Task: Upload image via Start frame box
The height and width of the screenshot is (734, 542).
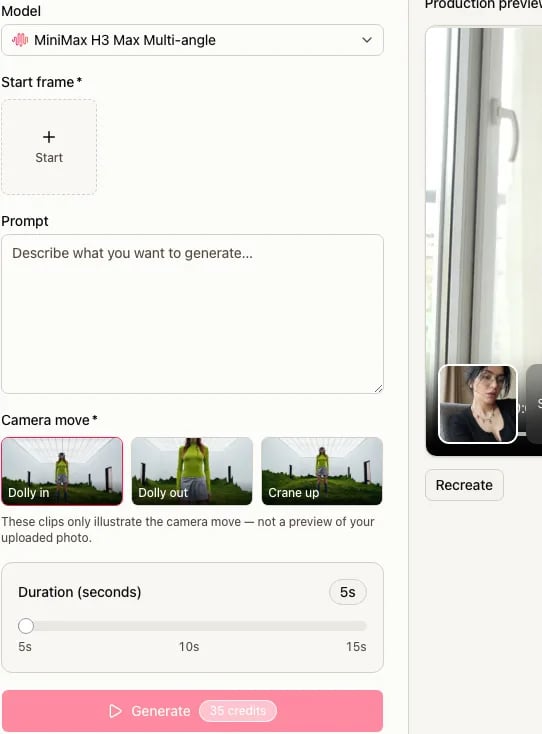Action: 49,147
